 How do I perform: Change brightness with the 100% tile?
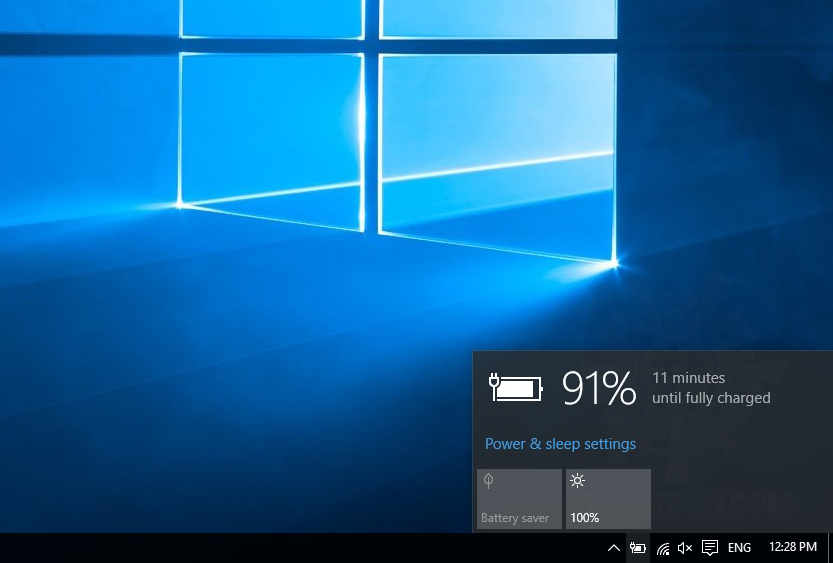[608, 499]
